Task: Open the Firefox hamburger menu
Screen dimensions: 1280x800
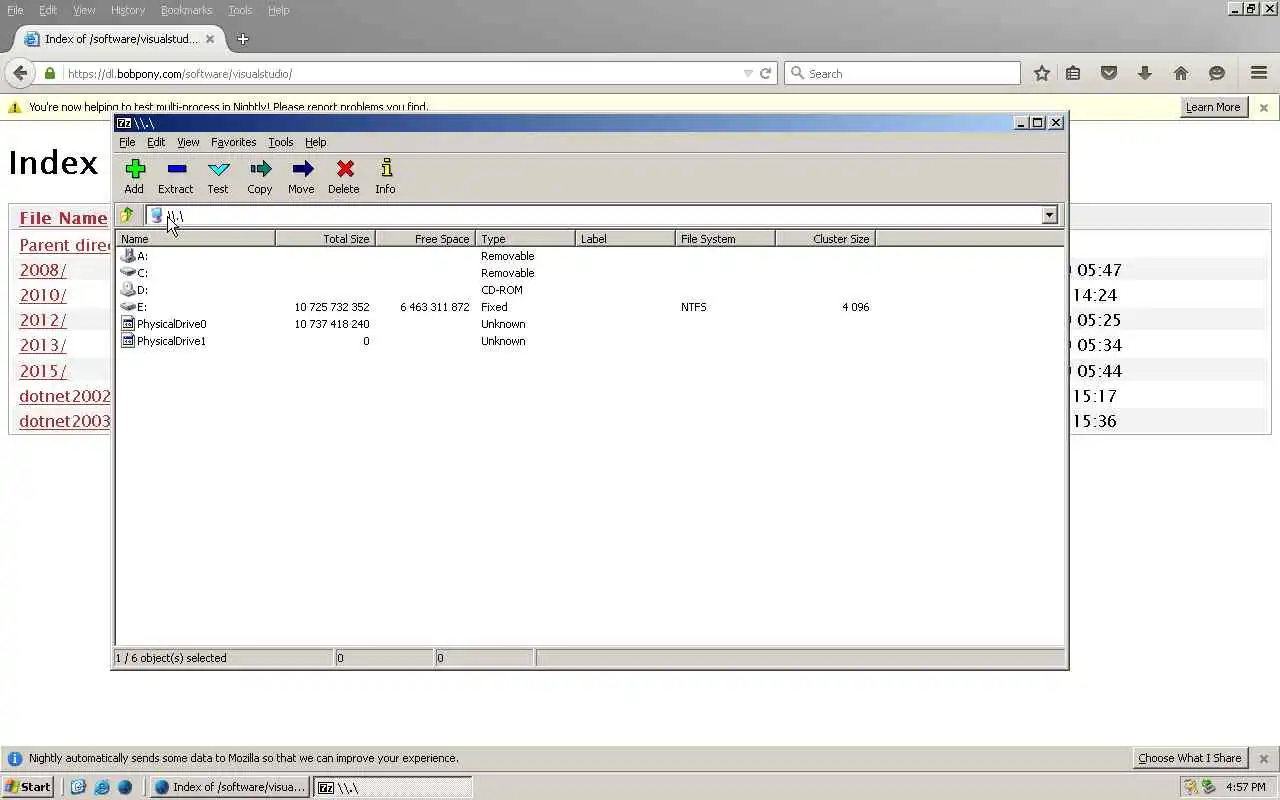Action: (x=1259, y=73)
